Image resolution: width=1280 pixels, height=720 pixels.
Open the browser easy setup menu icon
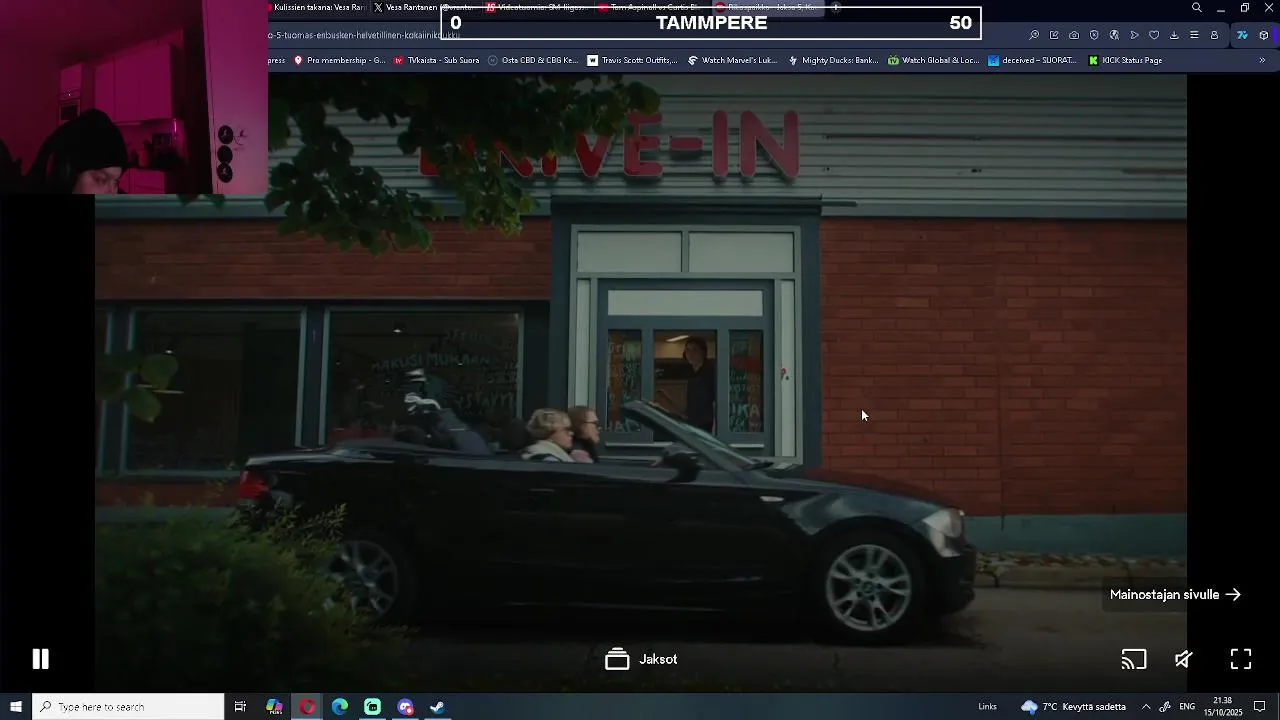pyautogui.click(x=1194, y=35)
